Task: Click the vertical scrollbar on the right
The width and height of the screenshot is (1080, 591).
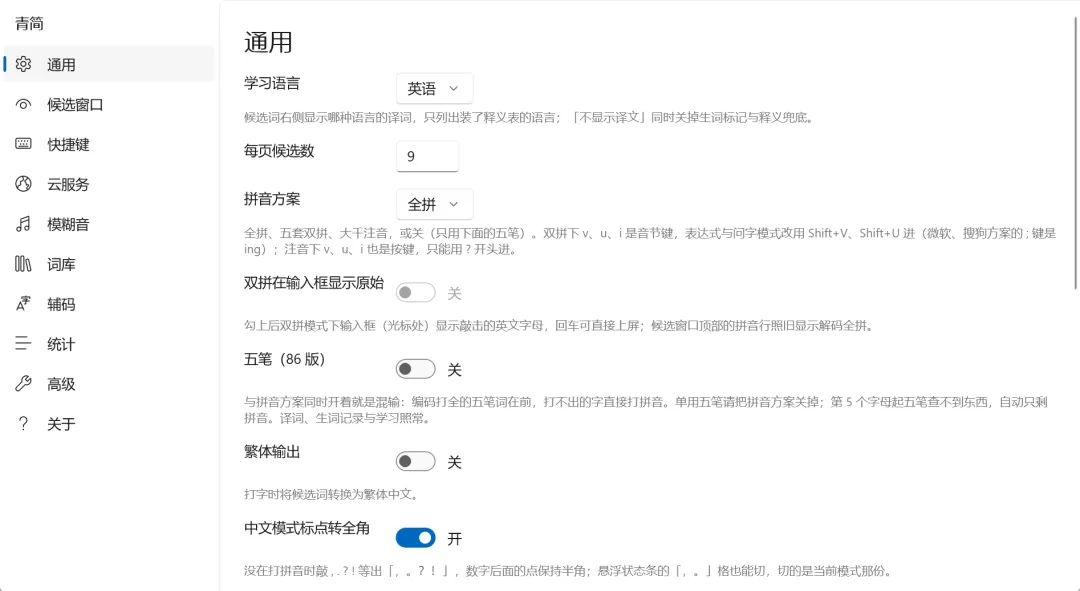Action: click(x=1076, y=152)
